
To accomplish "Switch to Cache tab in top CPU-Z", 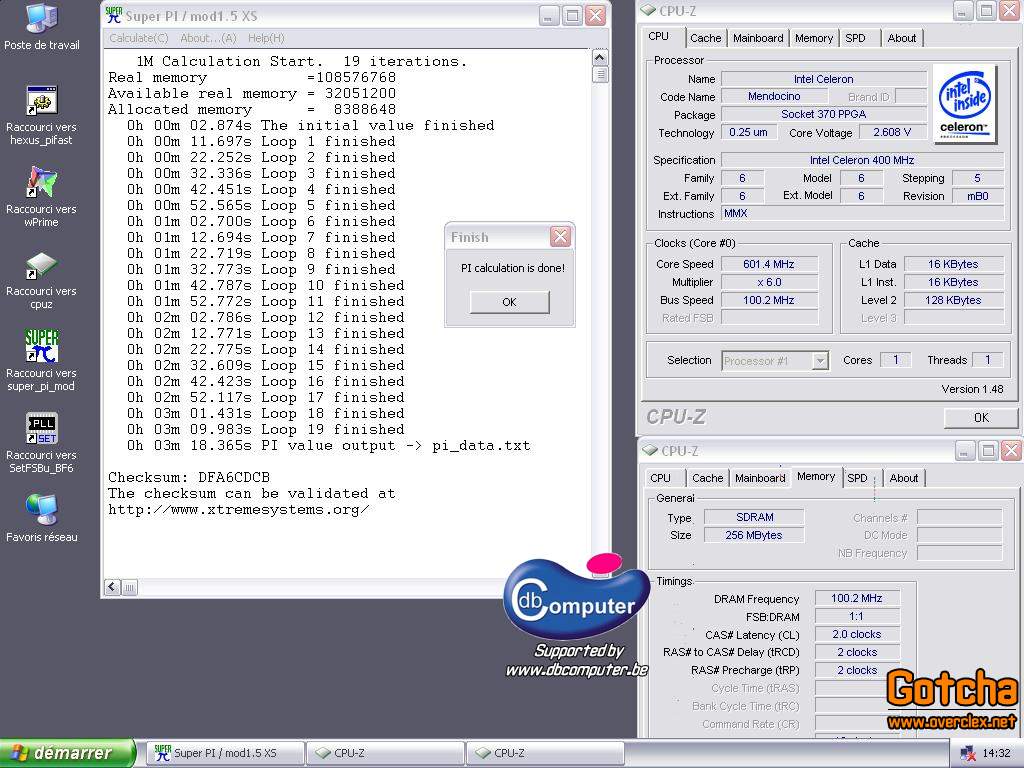I will point(706,38).
